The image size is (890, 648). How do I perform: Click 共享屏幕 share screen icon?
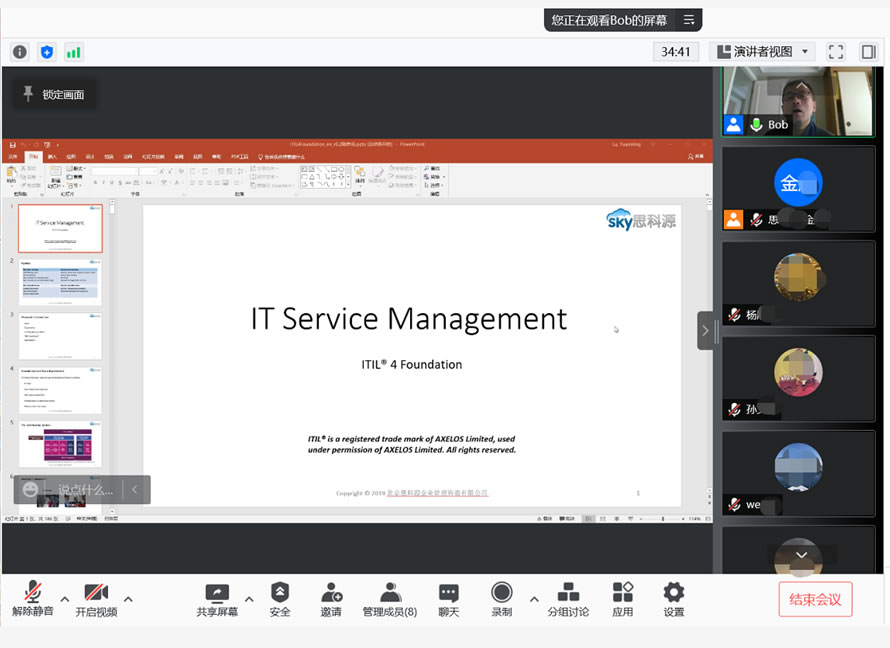[217, 599]
